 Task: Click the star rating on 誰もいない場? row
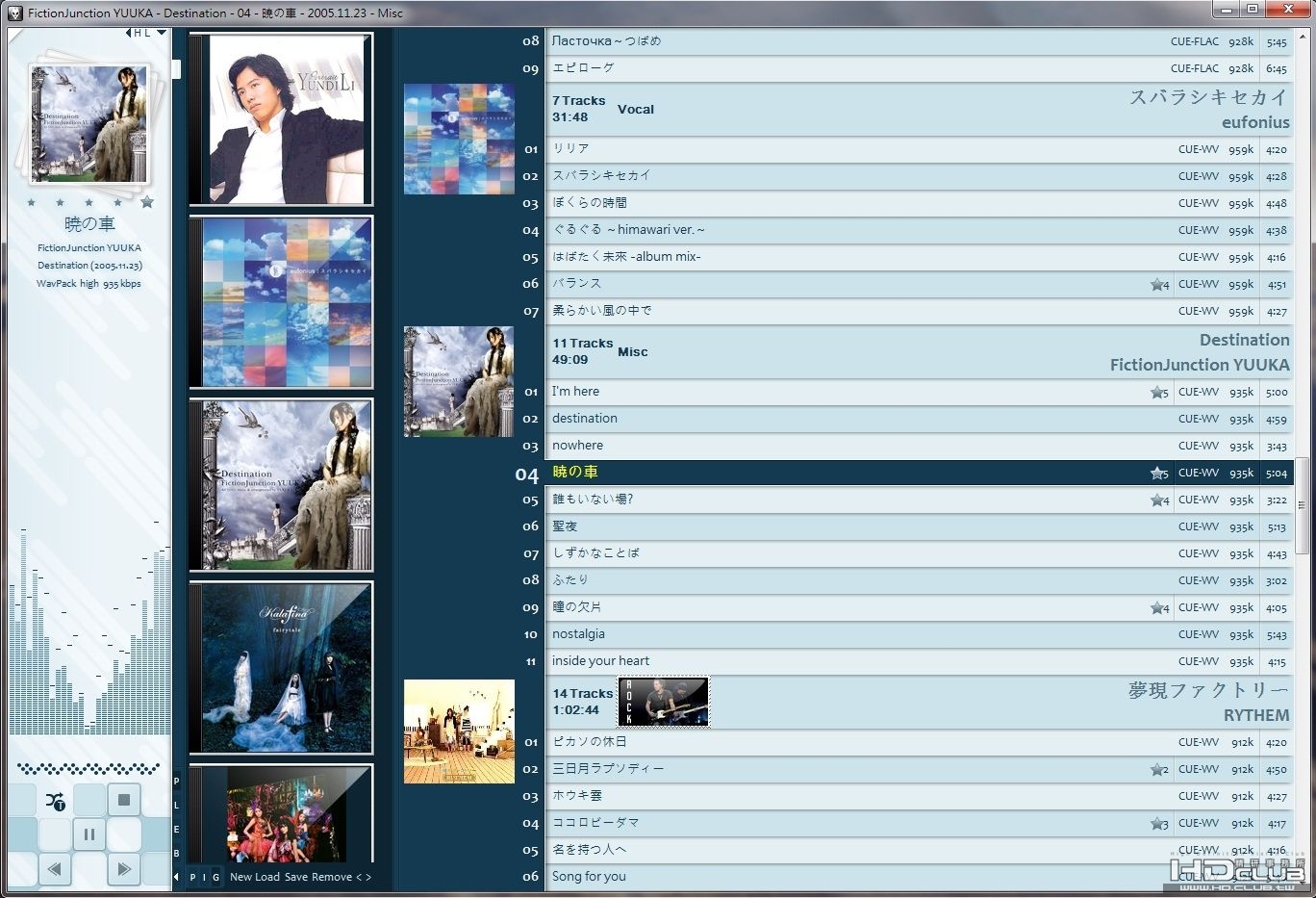(x=1159, y=500)
